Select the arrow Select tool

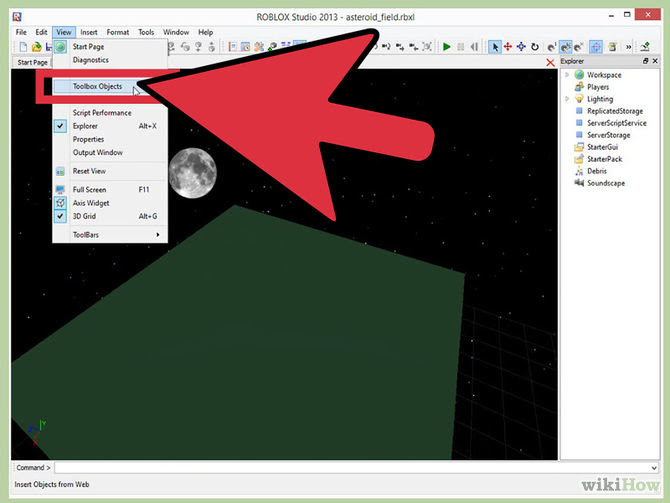pyautogui.click(x=495, y=47)
